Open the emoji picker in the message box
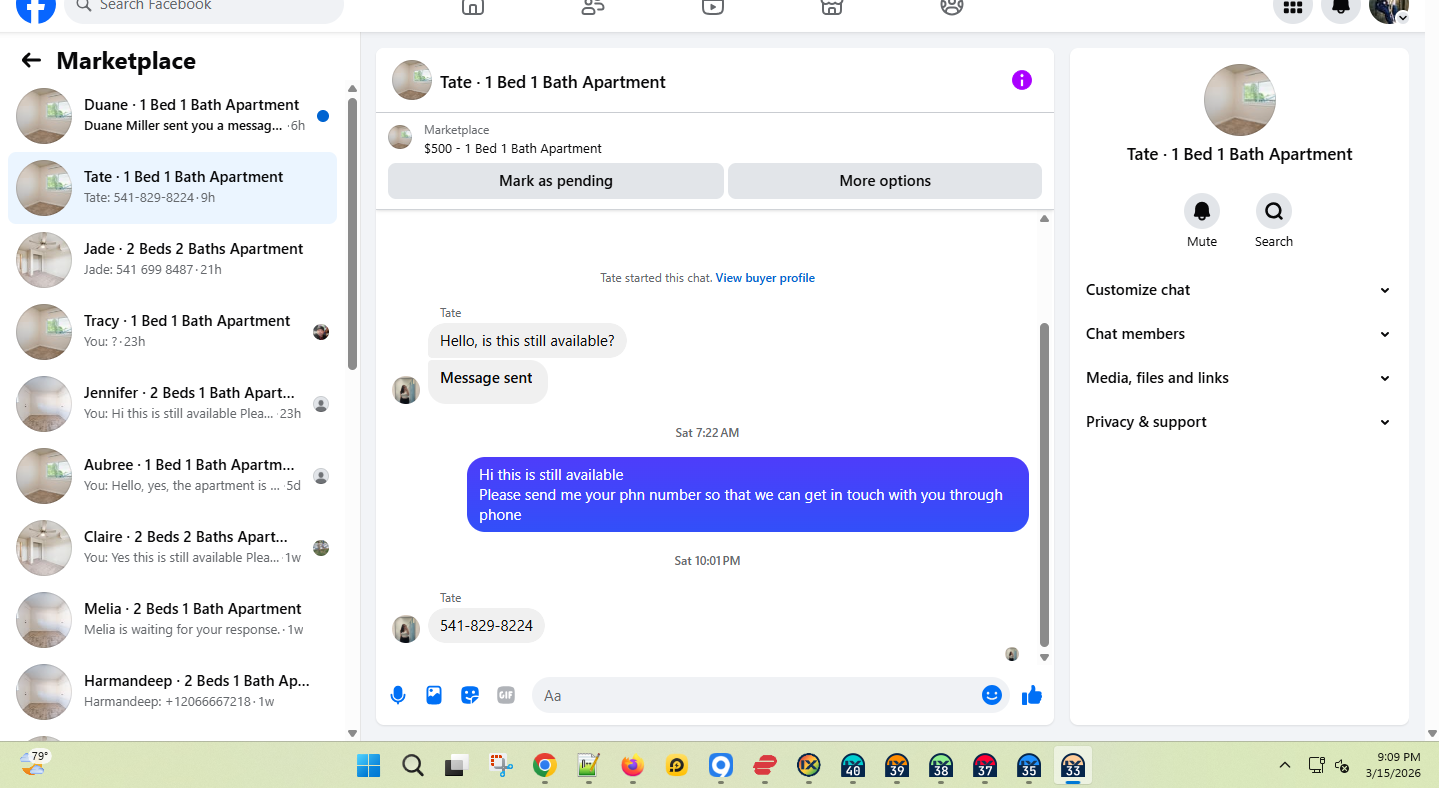1439x788 pixels. click(992, 695)
